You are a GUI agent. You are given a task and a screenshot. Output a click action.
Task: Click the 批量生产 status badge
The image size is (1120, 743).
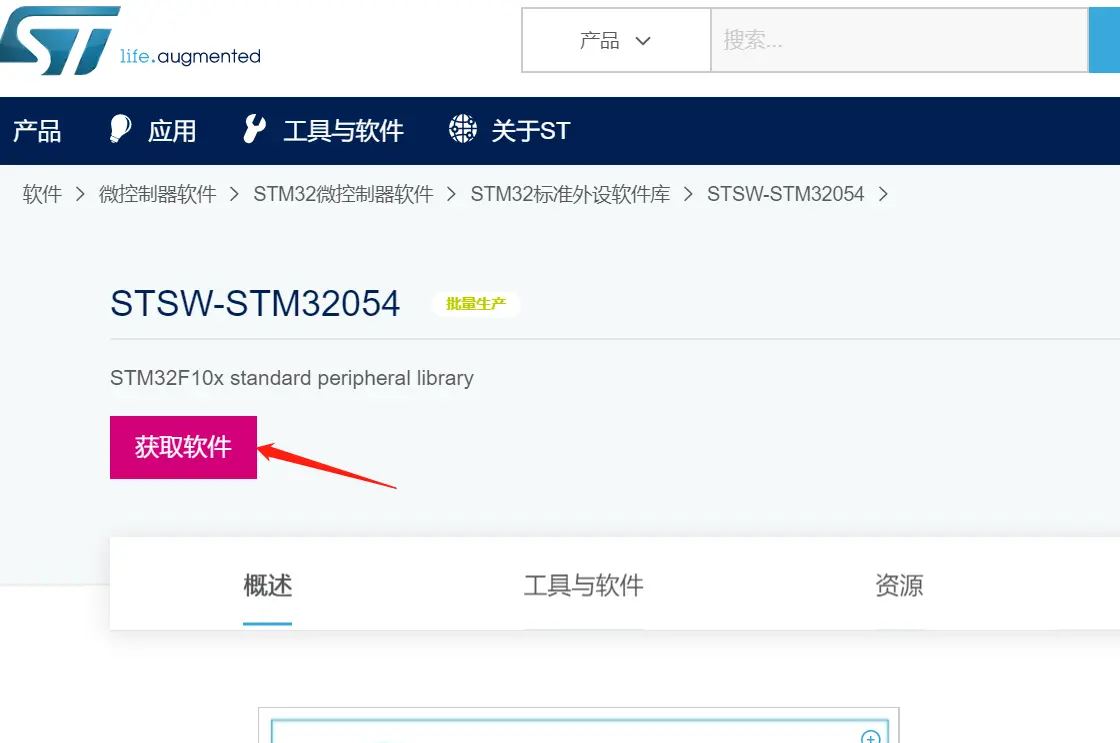(476, 304)
